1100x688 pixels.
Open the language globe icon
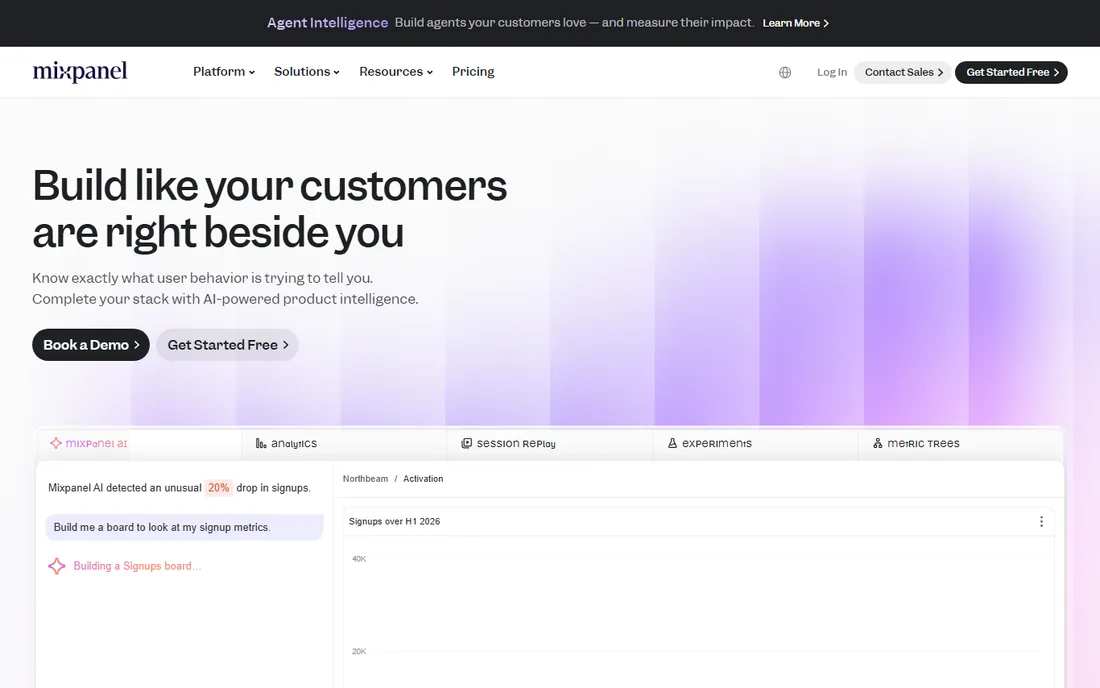point(785,72)
